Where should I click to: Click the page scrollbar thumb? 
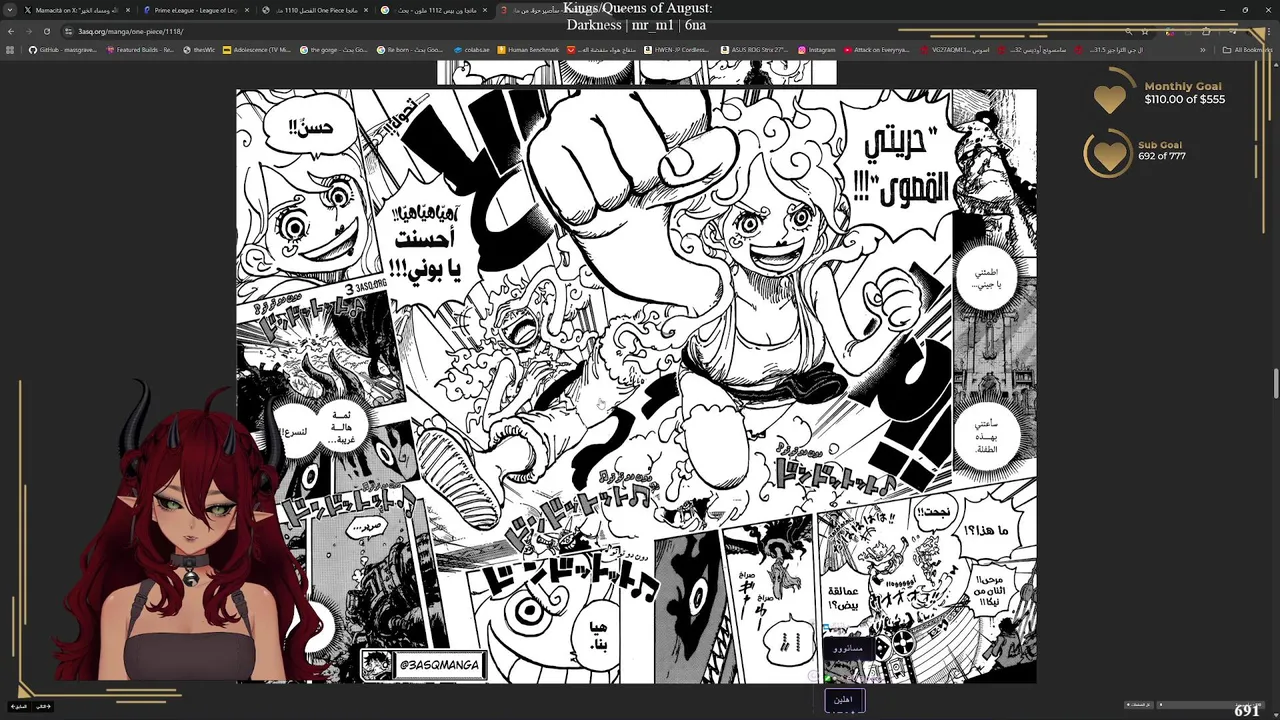(x=1275, y=383)
